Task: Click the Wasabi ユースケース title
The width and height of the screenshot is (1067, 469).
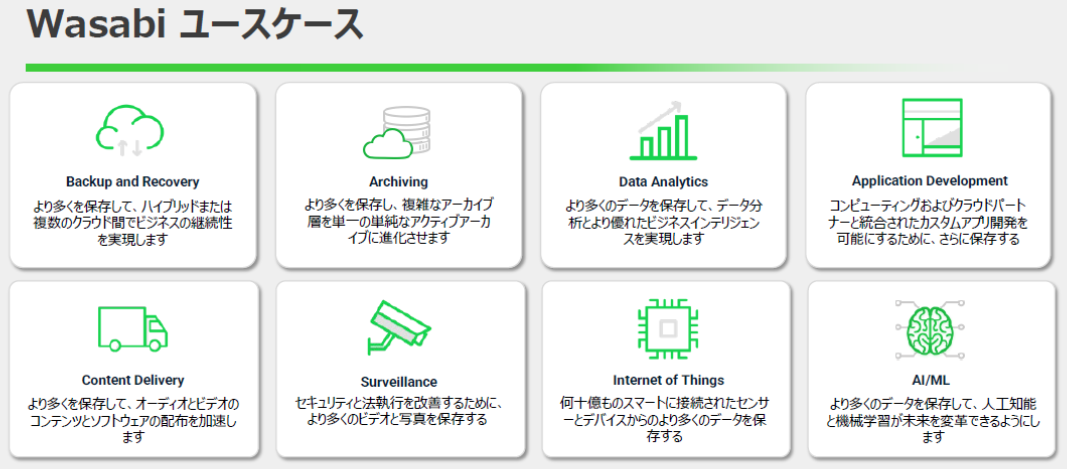Action: (193, 26)
